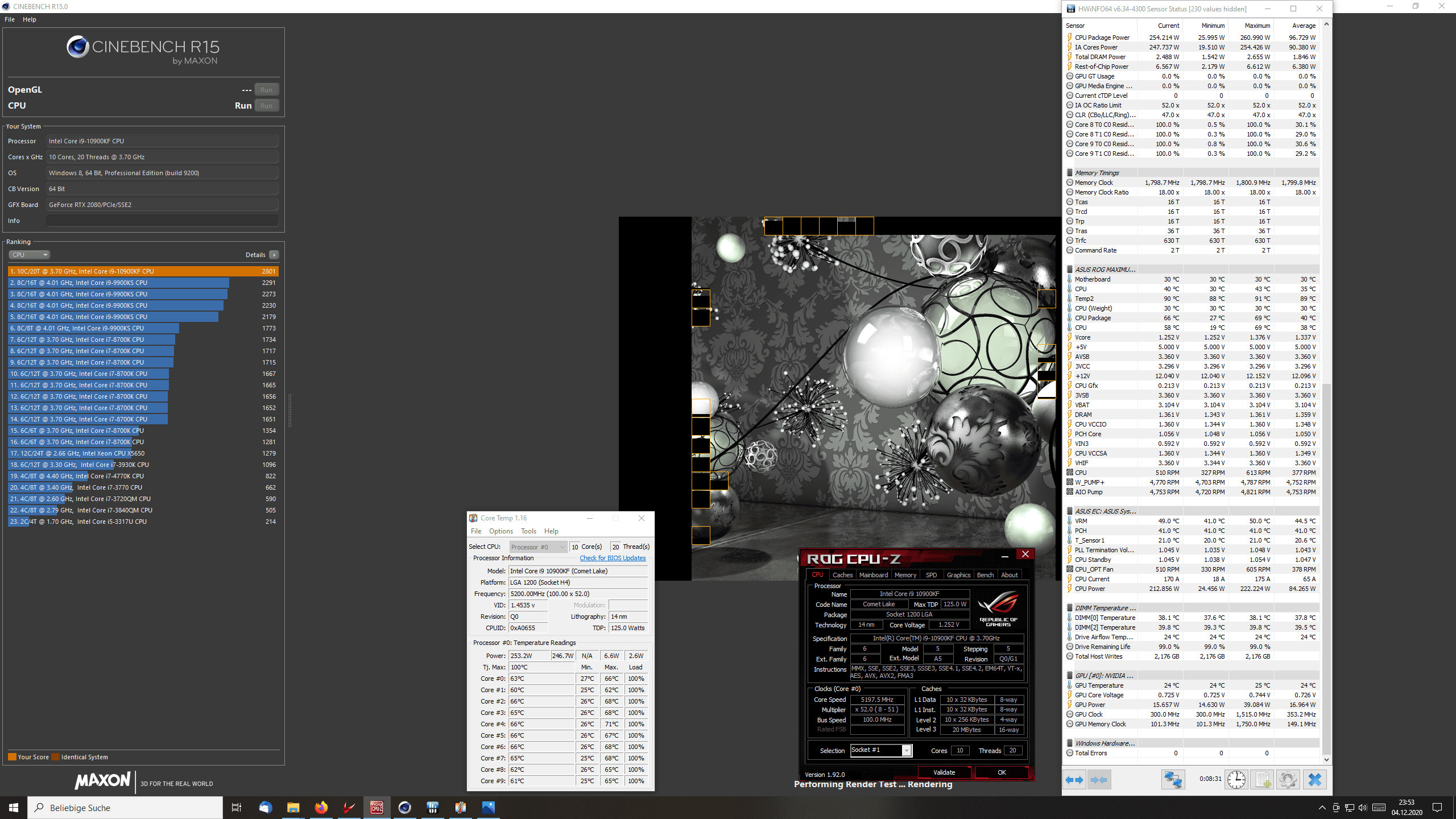
Task: Select the i9-10900KF ranking row
Action: [143, 271]
